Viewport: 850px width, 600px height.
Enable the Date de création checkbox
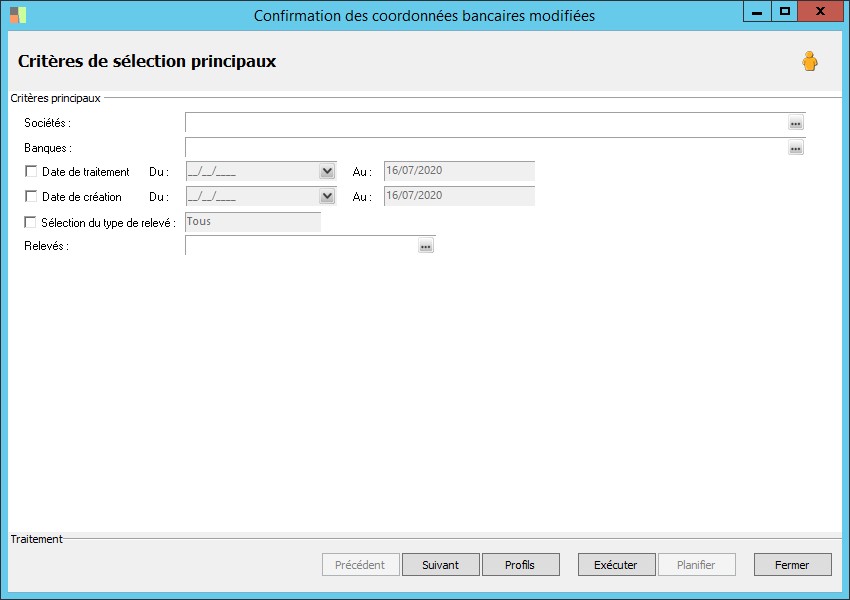[x=31, y=196]
